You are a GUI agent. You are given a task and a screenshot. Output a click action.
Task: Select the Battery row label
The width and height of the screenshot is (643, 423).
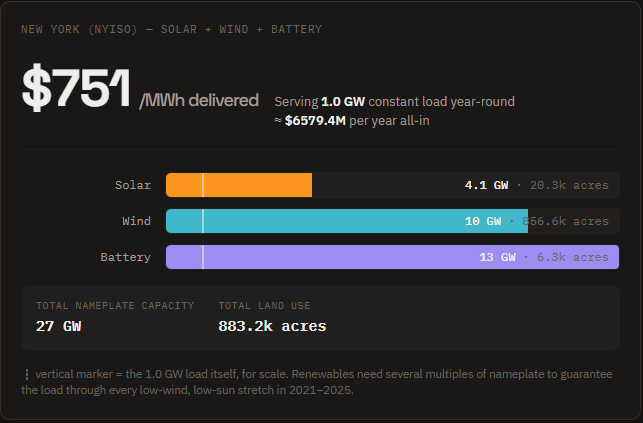point(125,257)
